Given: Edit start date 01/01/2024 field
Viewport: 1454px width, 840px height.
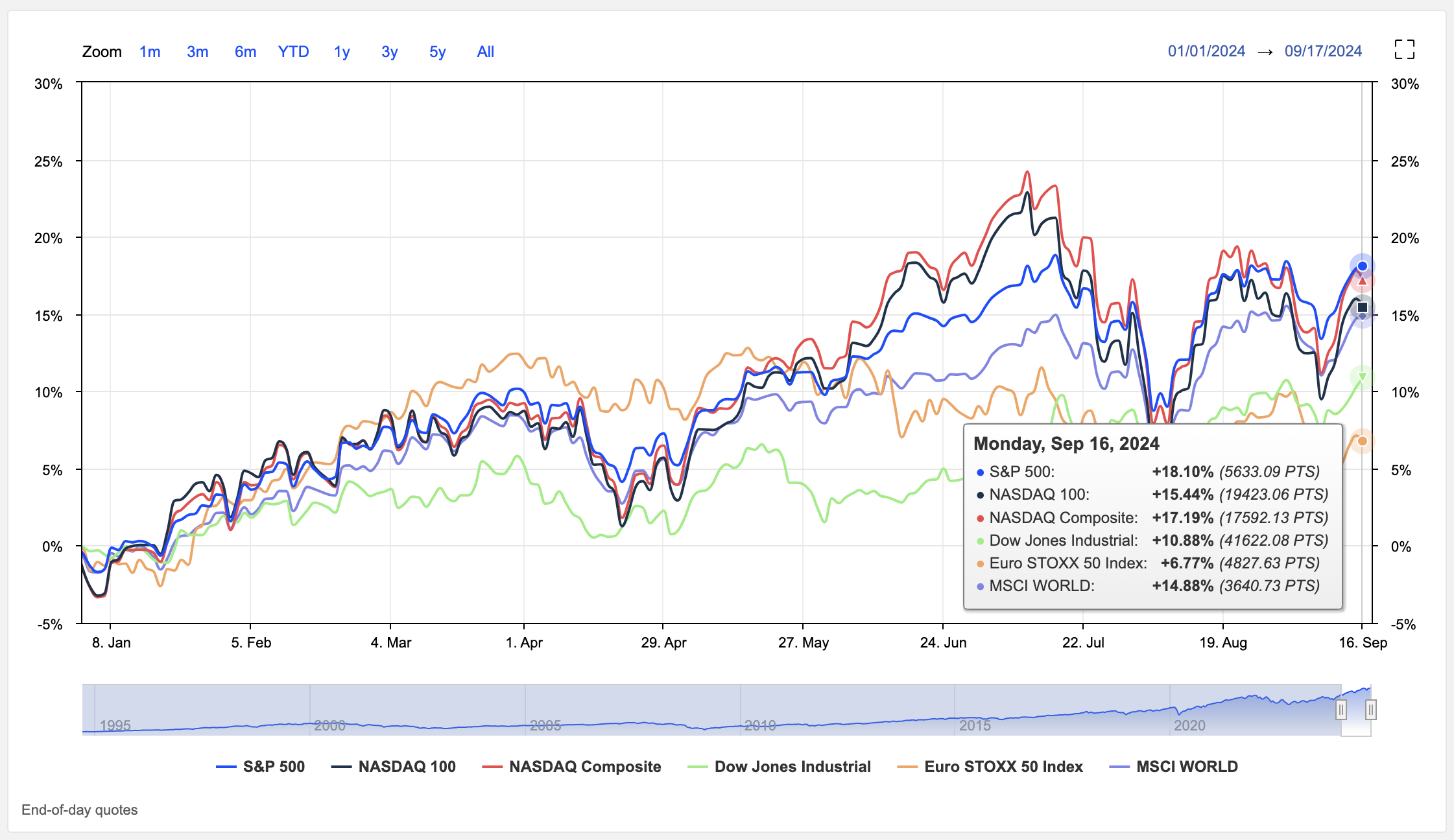Looking at the screenshot, I should tap(1206, 51).
